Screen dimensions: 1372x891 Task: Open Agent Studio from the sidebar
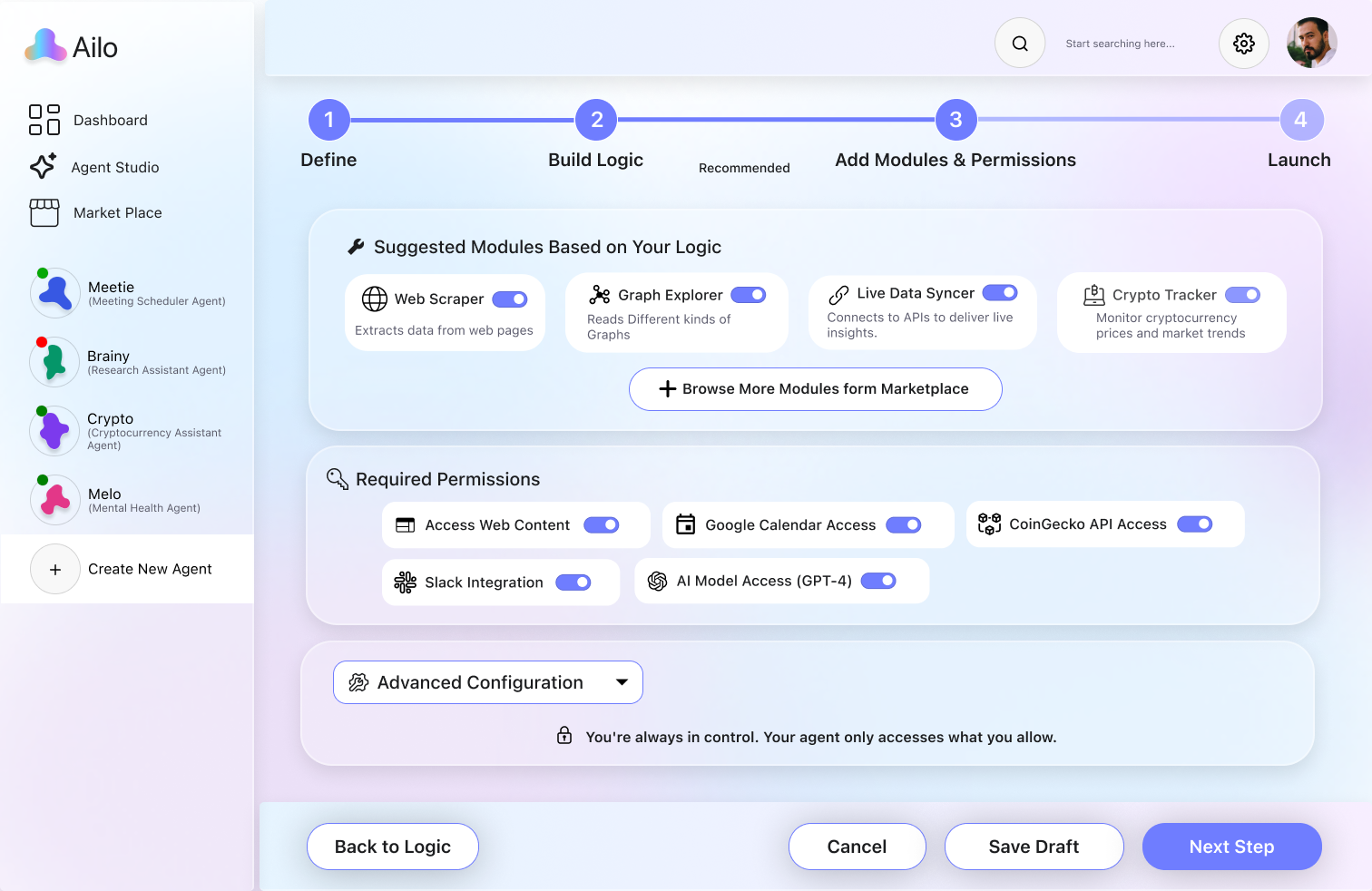114,168
